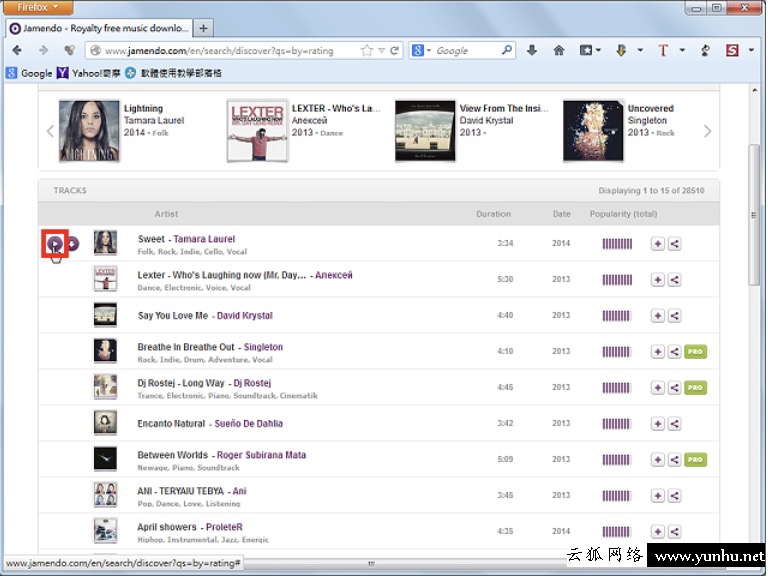Image resolution: width=768 pixels, height=578 pixels.
Task: Play the track Sweet by Tamara Laurel
Action: [54, 243]
